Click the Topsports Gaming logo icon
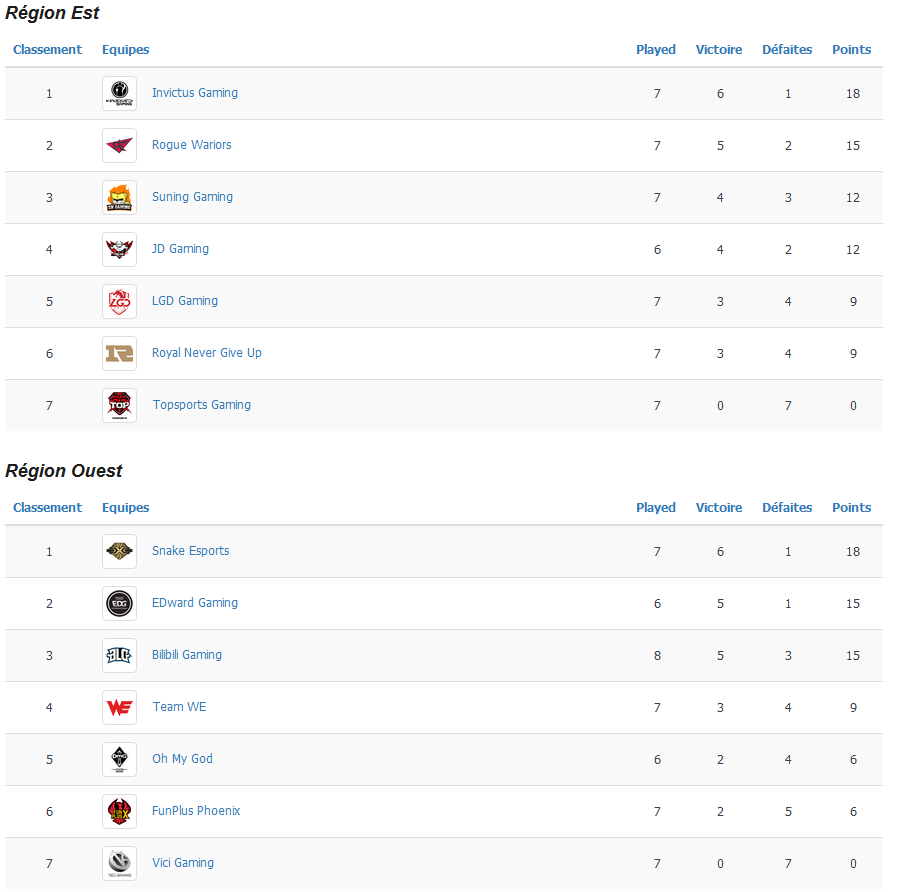 (x=120, y=406)
